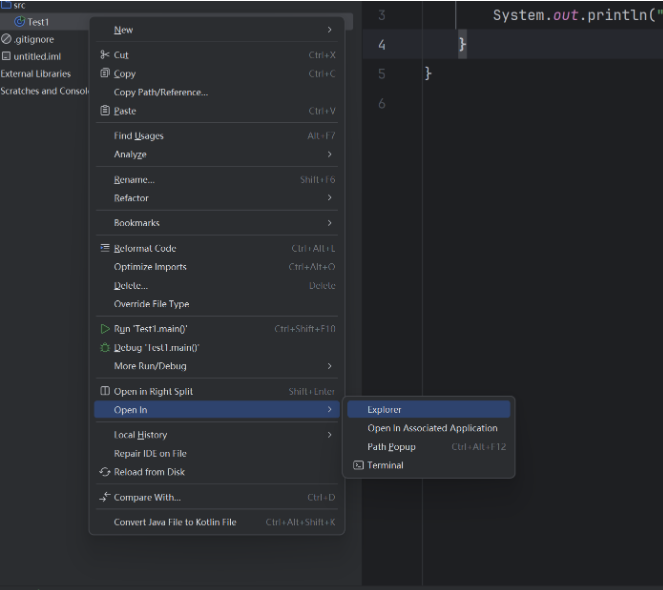
Task: Expand the Local History submenu arrow
Action: click(329, 435)
